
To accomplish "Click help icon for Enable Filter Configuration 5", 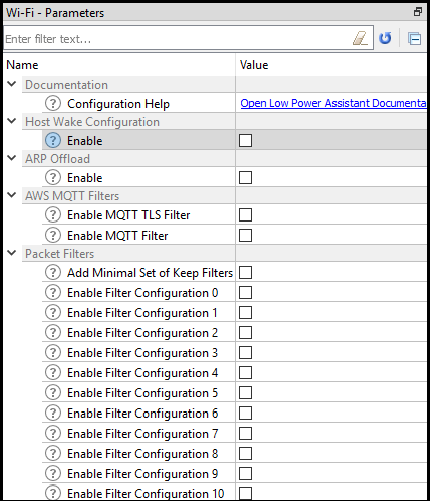I will [53, 392].
